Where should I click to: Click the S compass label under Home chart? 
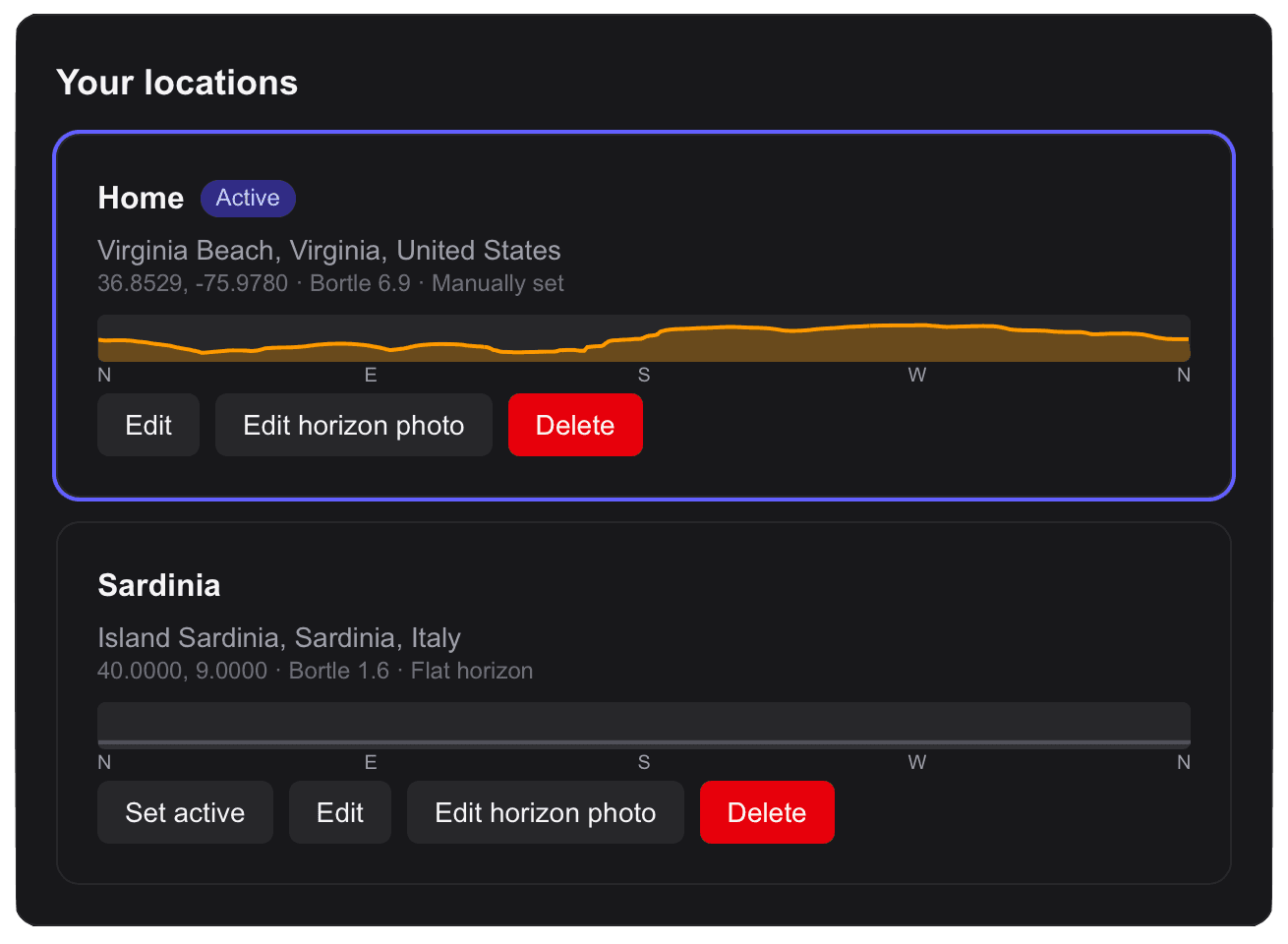644,375
